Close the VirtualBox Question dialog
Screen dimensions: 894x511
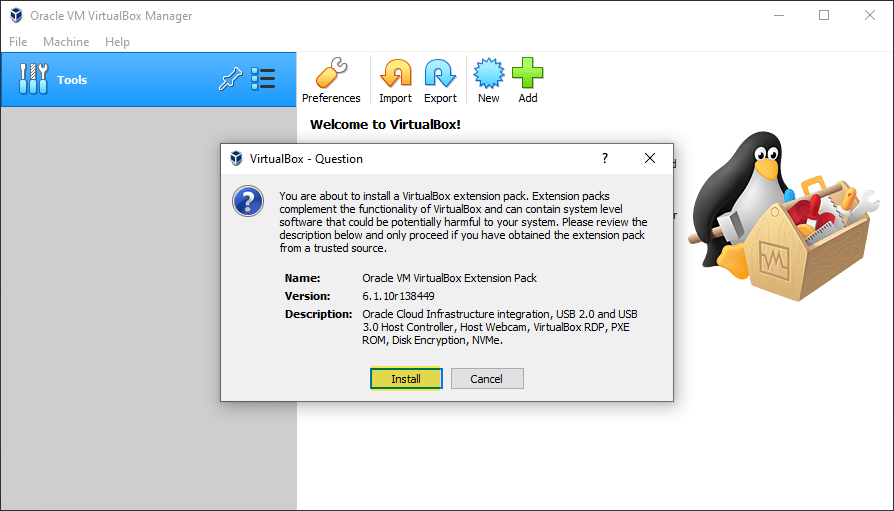[x=649, y=158]
